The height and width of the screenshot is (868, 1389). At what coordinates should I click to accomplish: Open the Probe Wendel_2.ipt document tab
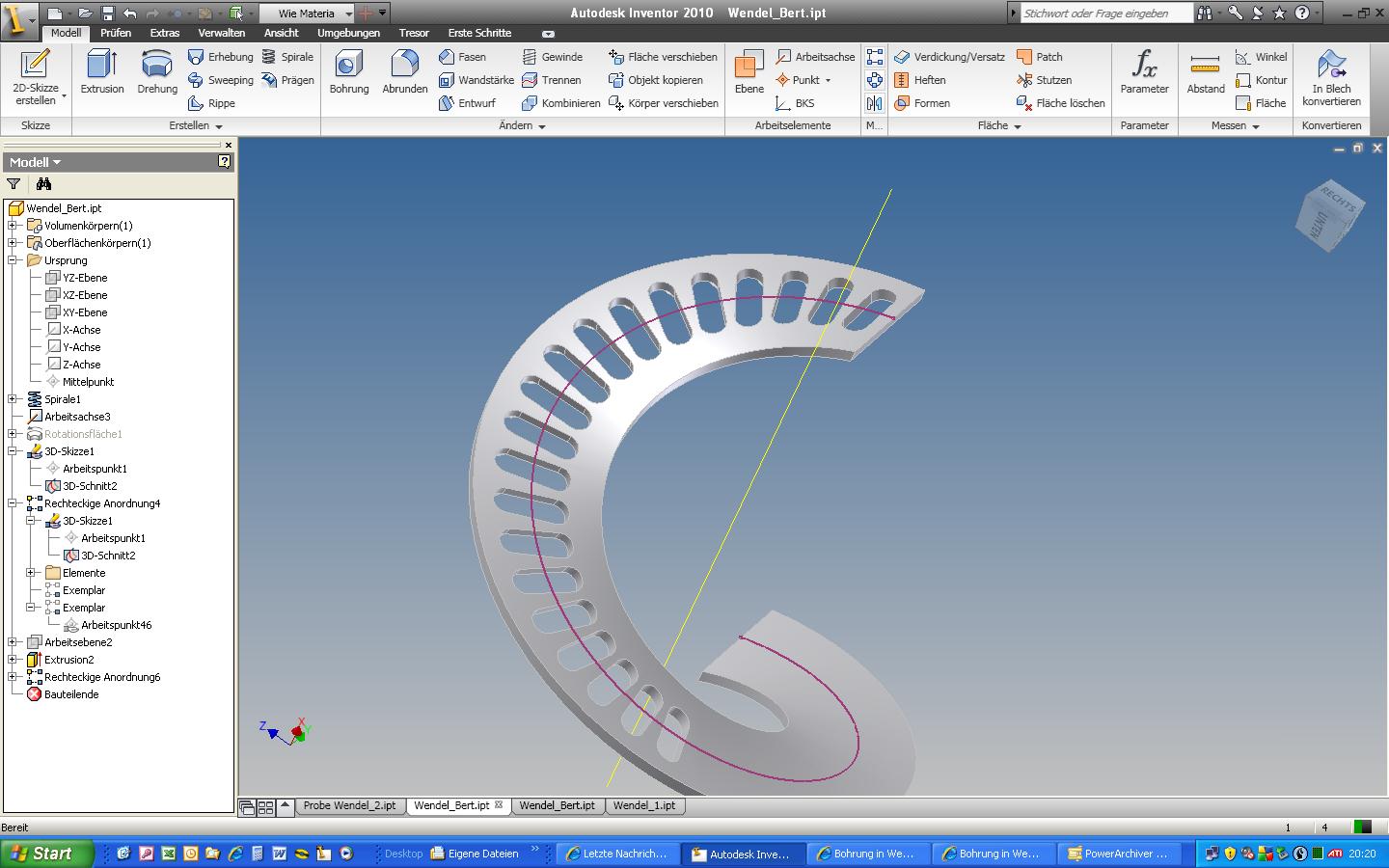pyautogui.click(x=349, y=805)
